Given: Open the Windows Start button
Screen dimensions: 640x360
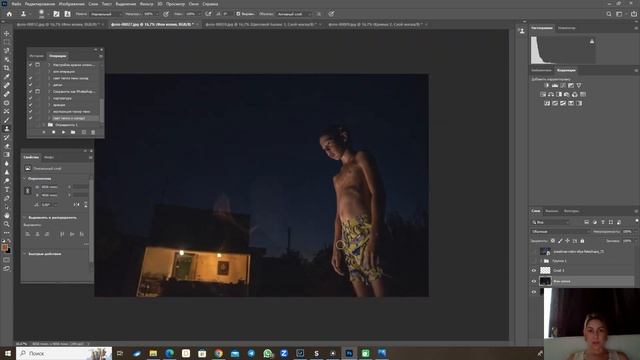Looking at the screenshot, I should (7, 353).
